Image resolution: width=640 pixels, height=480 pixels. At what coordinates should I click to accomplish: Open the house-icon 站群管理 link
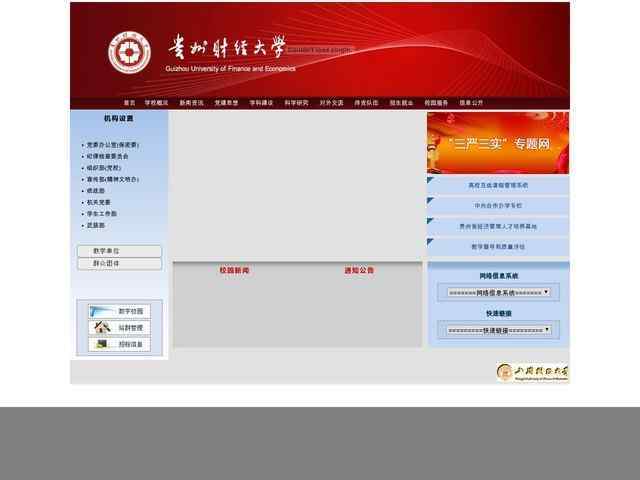pyautogui.click(x=119, y=328)
